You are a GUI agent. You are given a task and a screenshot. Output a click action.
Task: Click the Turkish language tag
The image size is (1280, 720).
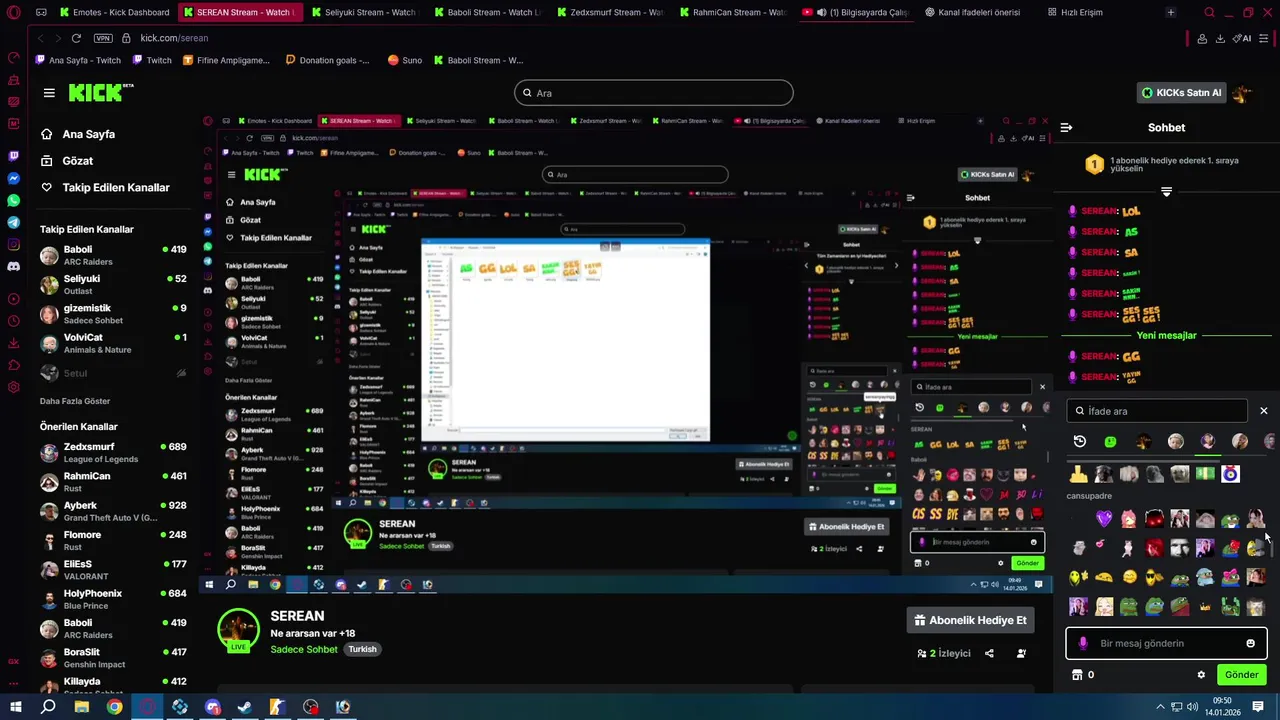point(362,649)
